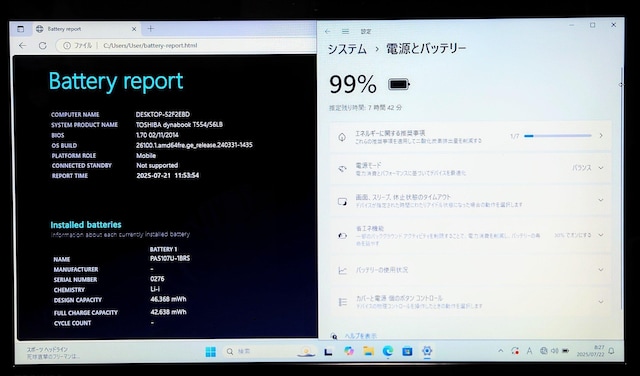Show hidden system tray icons
Viewport: 640px width, 376px height.
(x=501, y=351)
